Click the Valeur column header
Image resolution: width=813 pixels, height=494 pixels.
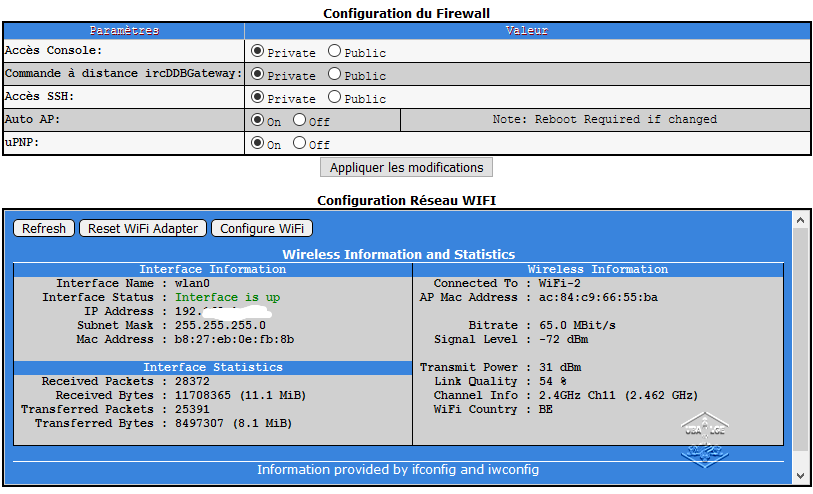click(x=527, y=31)
